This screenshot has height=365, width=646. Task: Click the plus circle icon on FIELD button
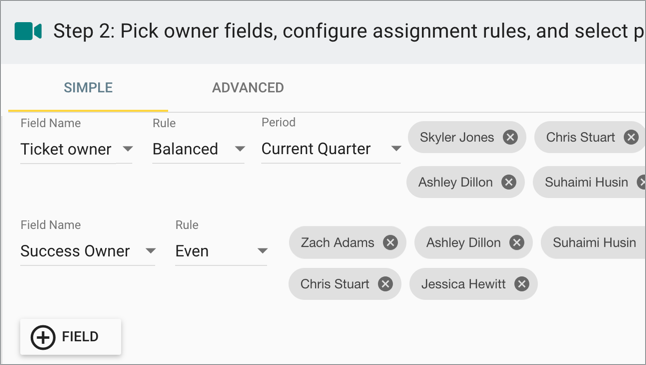43,337
